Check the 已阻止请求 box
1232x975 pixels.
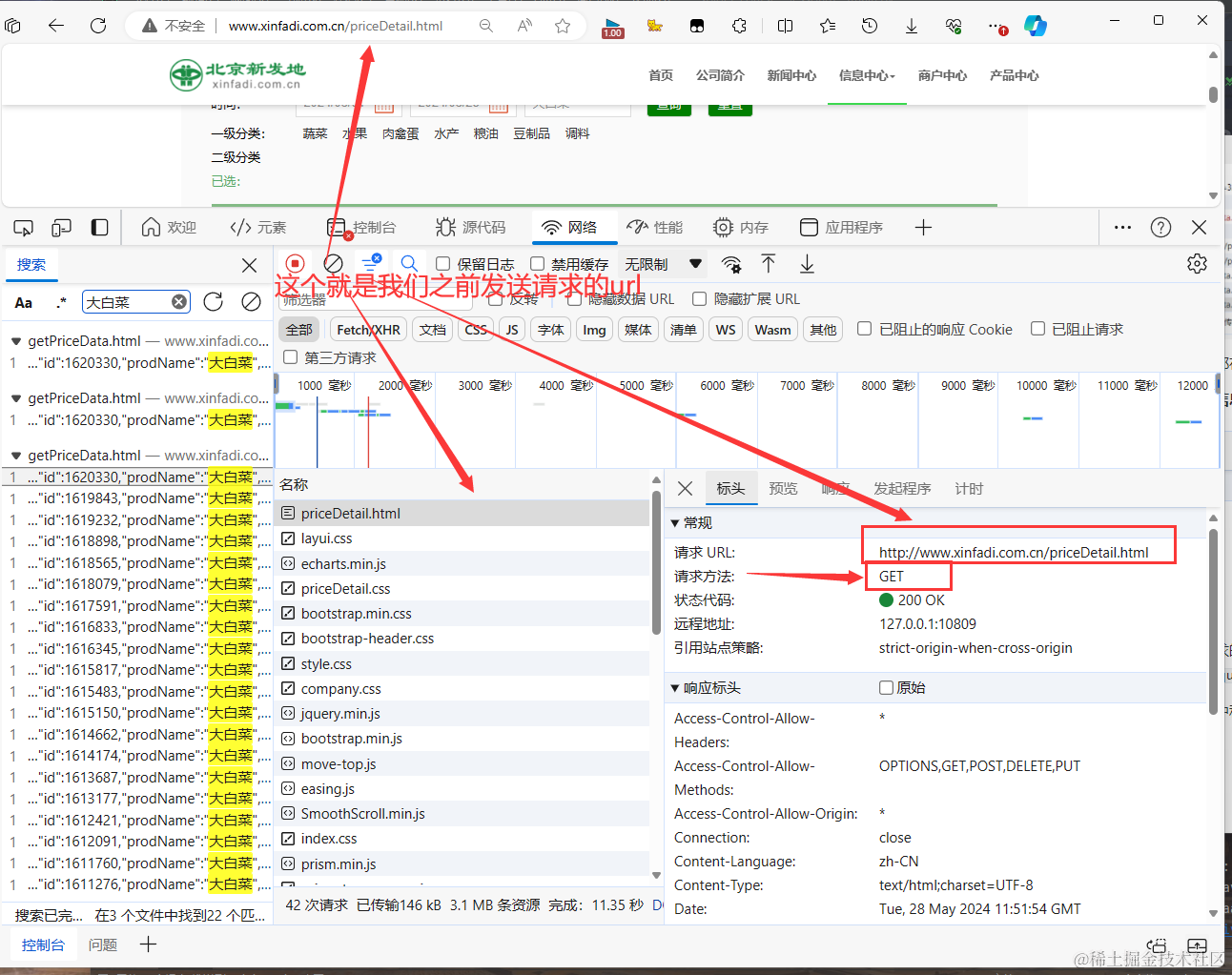point(1037,328)
